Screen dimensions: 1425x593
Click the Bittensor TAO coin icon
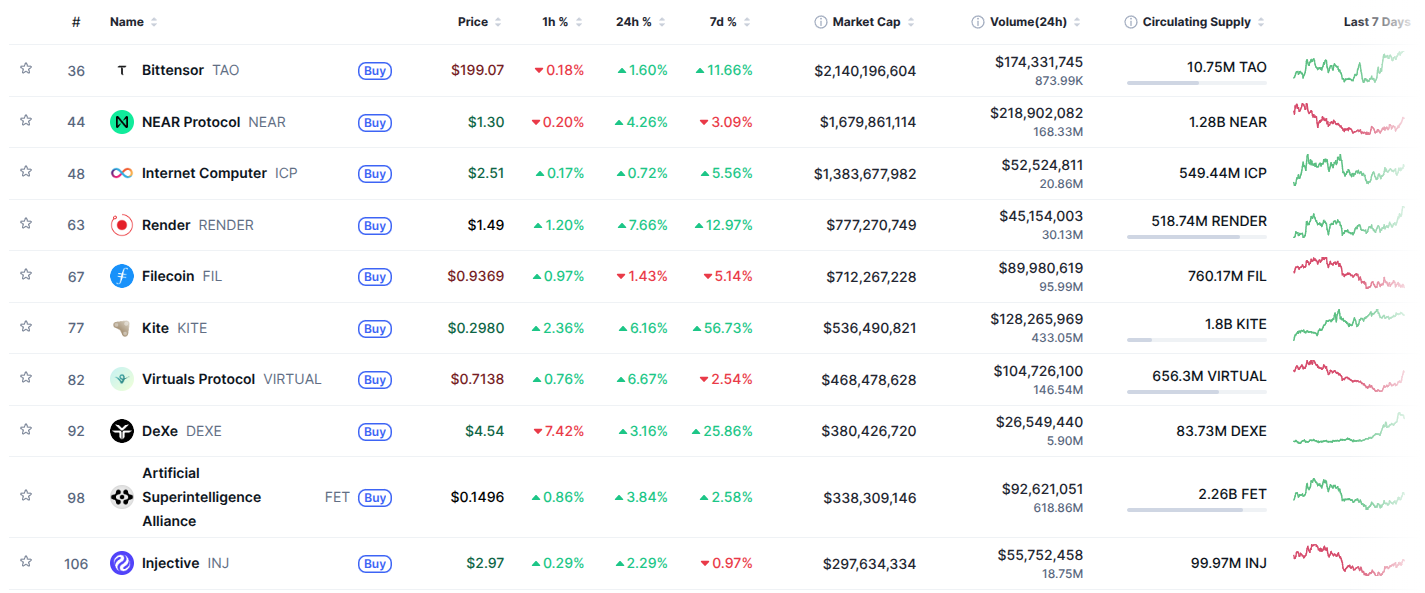click(122, 71)
